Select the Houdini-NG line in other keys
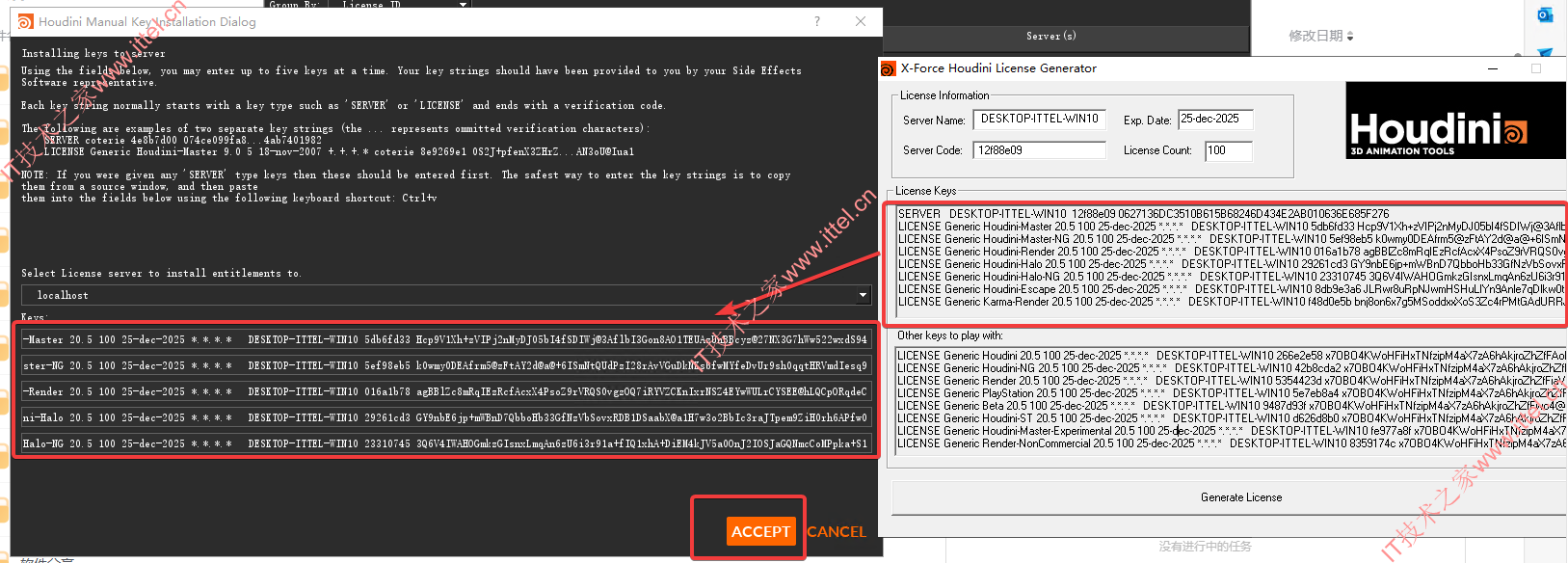 [x=1232, y=368]
